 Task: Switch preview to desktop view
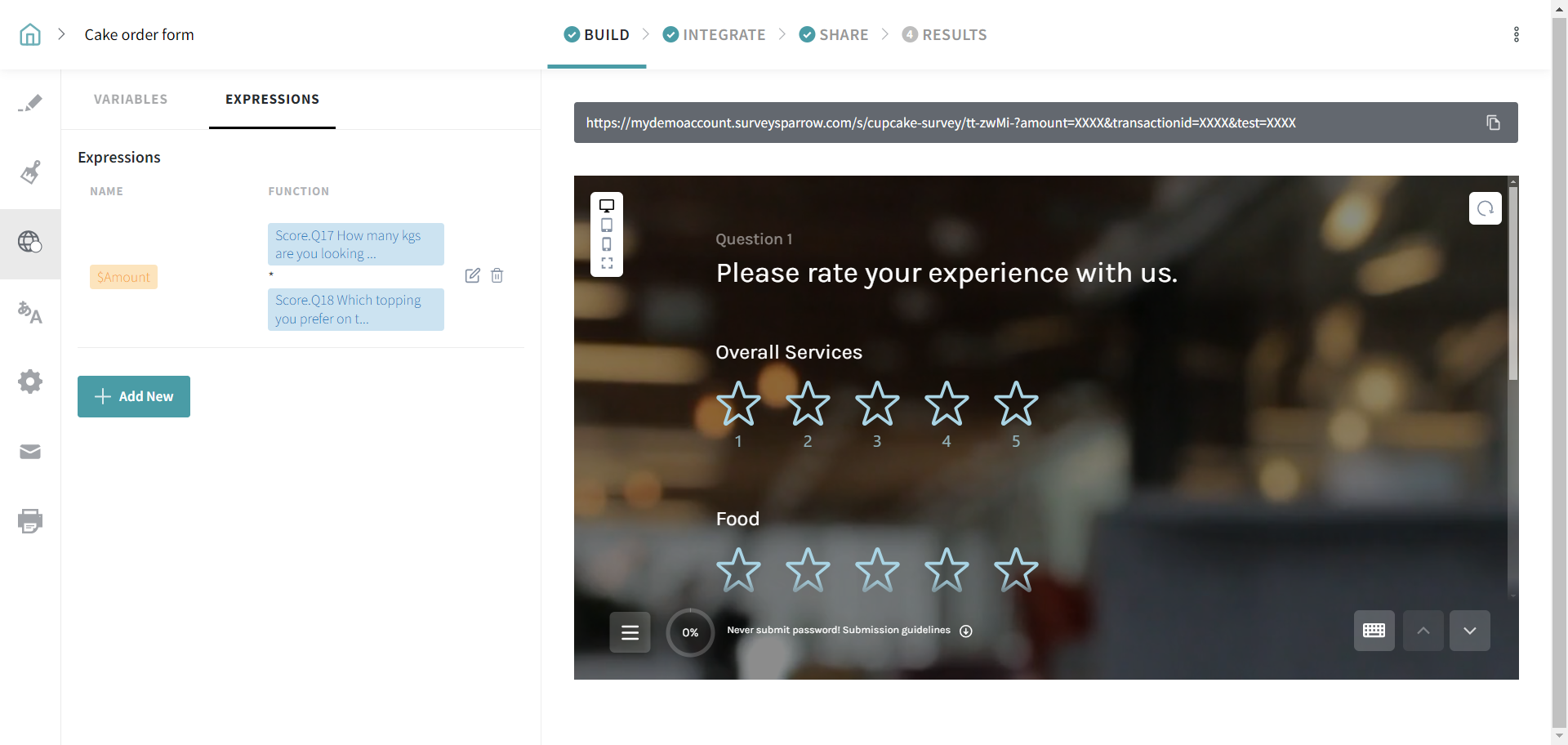[607, 206]
